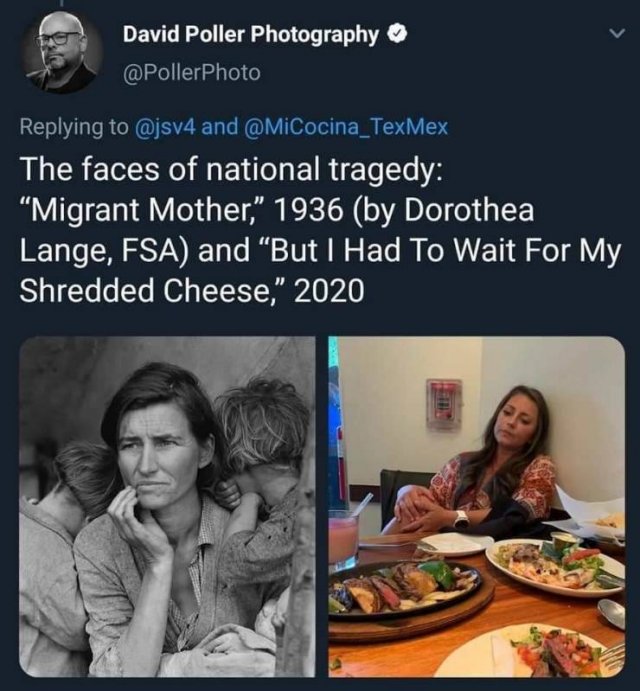This screenshot has height=691, width=640.
Task: Click the David Poller Photography display name
Action: (251, 34)
